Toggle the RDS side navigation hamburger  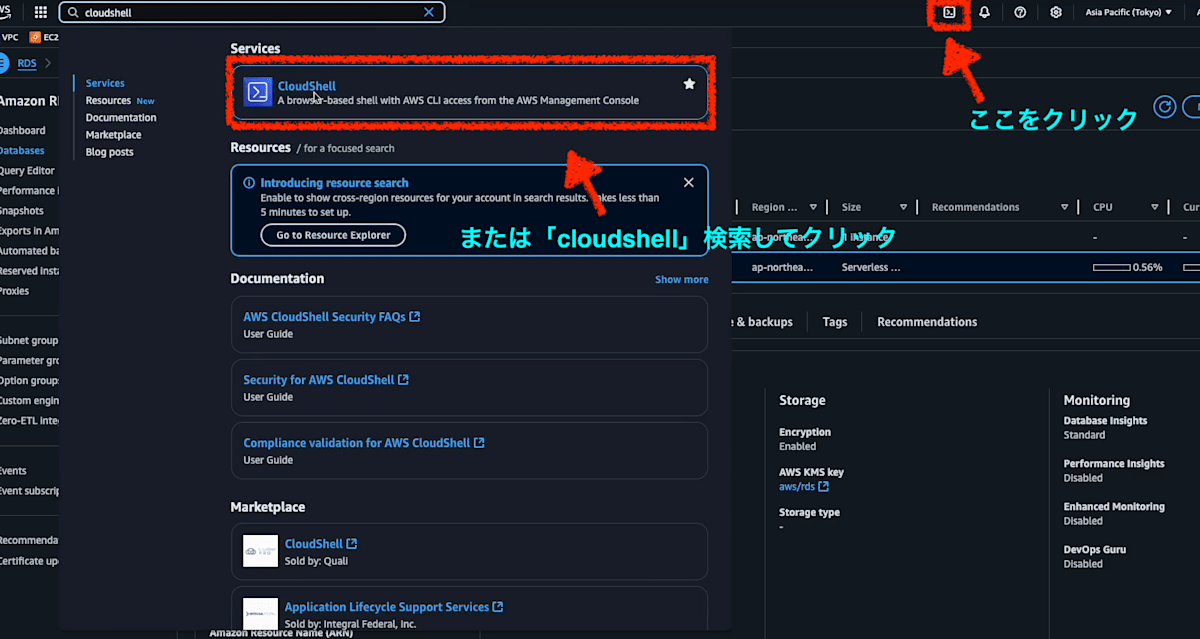[x=3, y=64]
